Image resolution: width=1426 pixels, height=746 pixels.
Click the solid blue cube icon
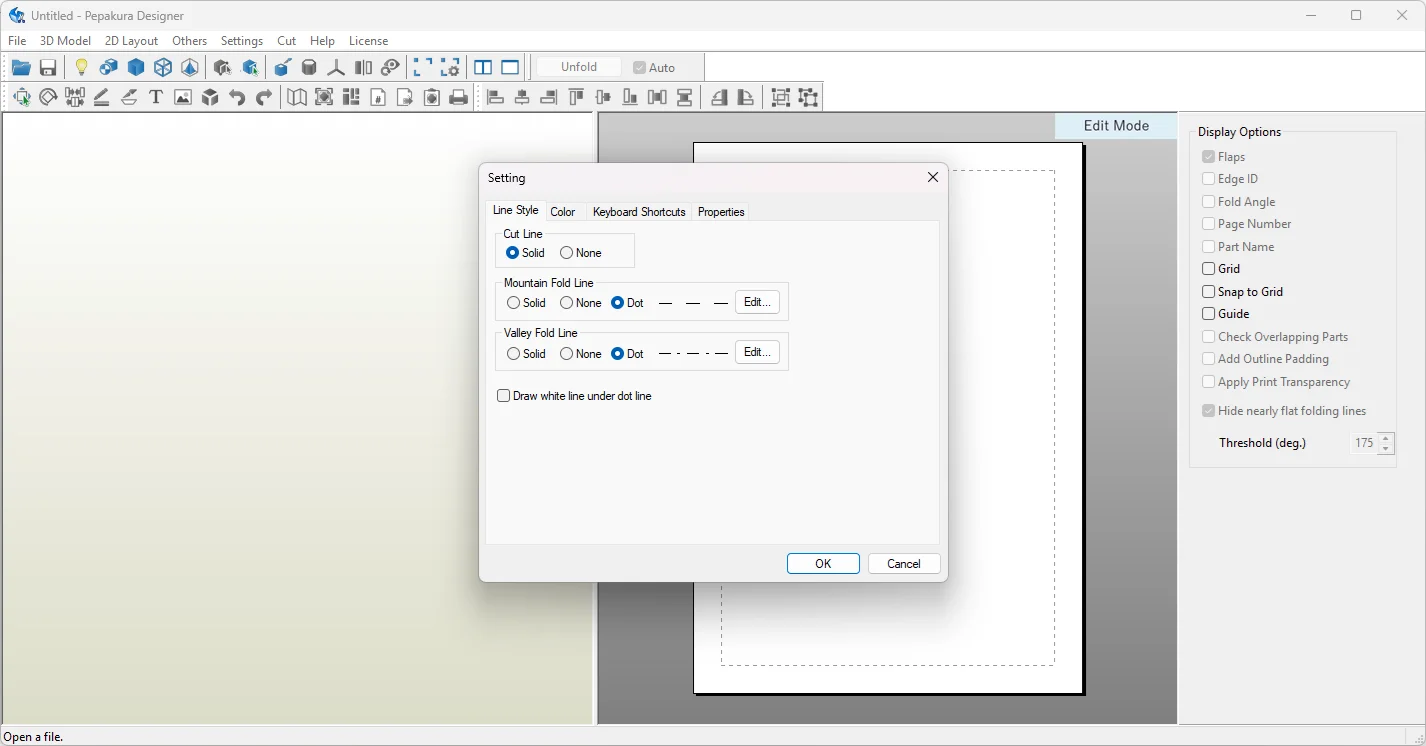136,68
